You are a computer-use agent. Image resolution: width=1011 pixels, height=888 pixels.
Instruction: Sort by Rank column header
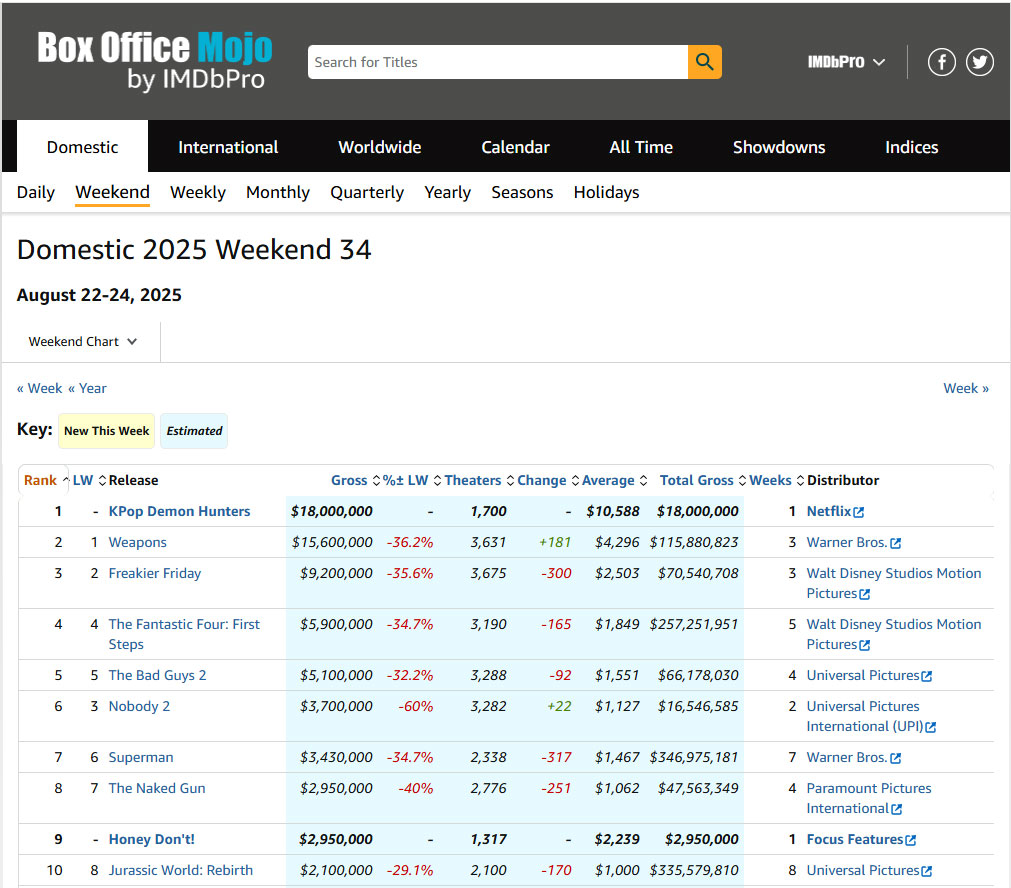(40, 480)
